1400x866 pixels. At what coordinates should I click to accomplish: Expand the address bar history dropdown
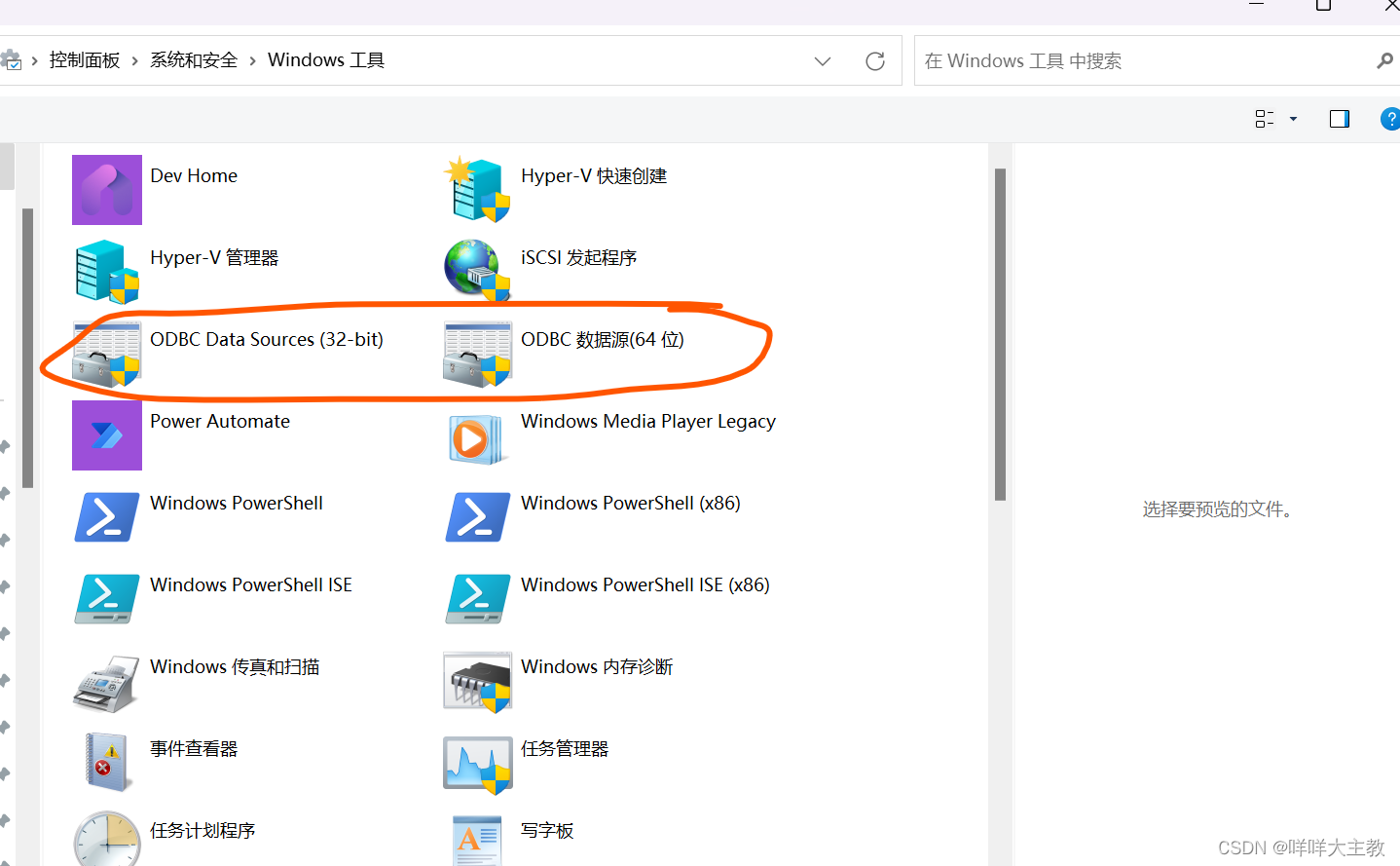[x=823, y=60]
